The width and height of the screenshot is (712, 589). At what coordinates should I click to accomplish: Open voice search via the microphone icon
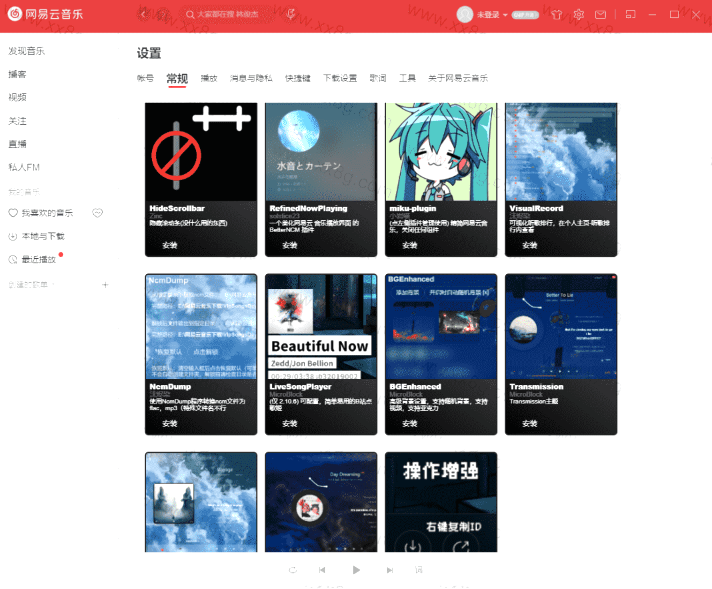[291, 15]
